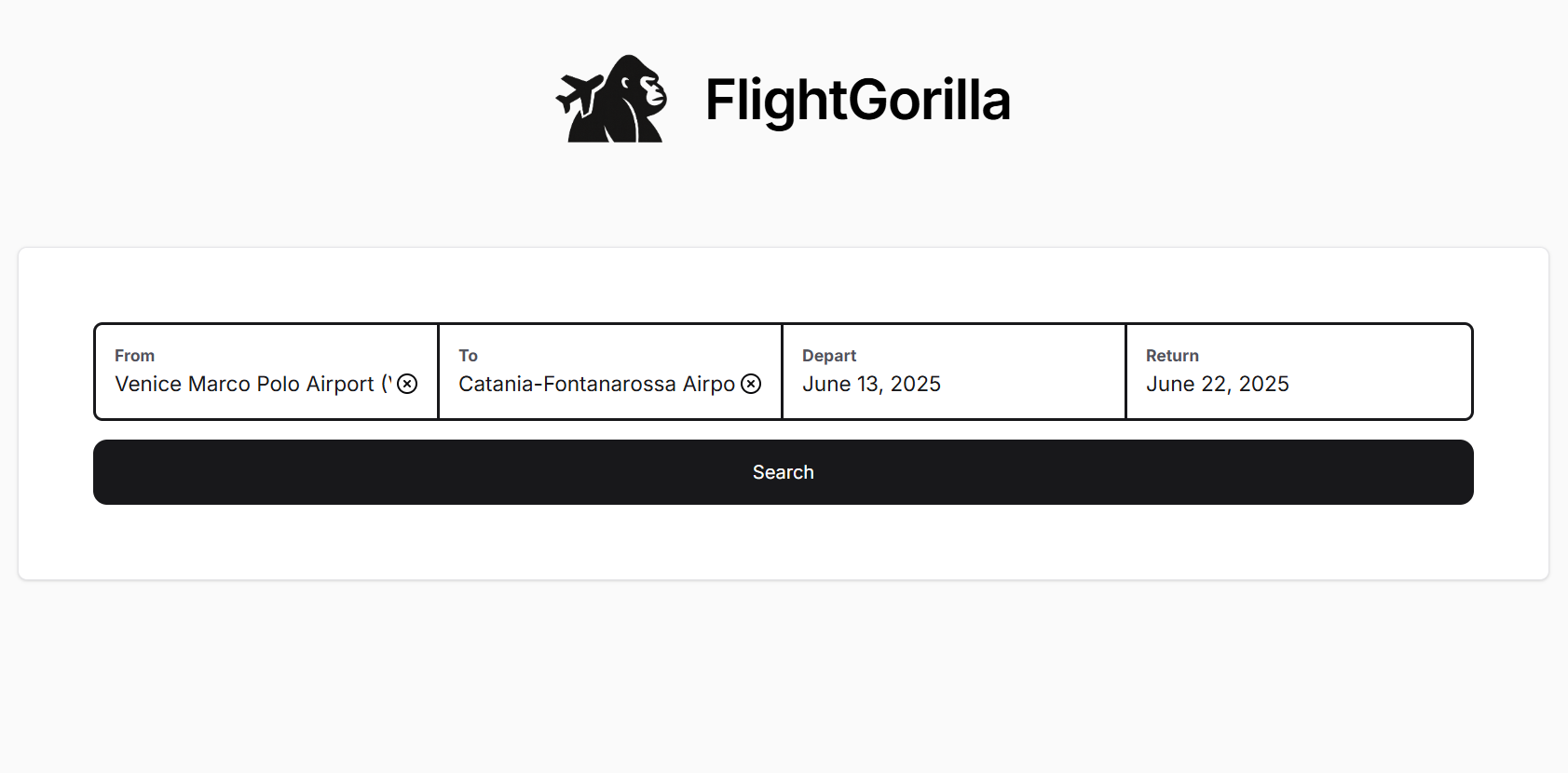Click the FlightGorilla title text
The image size is (1568, 773).
(x=857, y=101)
